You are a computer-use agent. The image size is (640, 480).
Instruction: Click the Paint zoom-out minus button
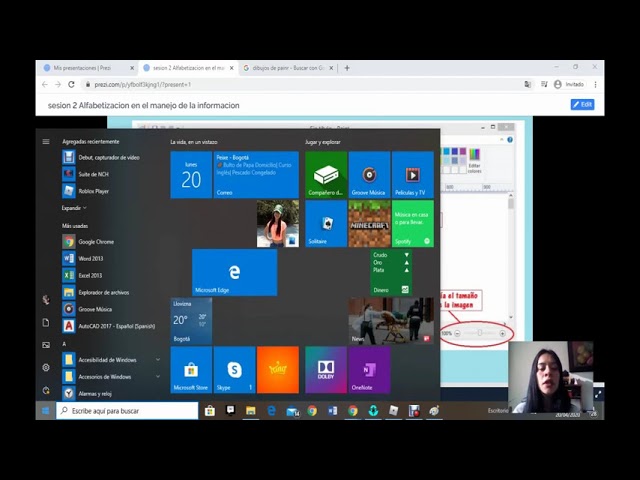[457, 333]
